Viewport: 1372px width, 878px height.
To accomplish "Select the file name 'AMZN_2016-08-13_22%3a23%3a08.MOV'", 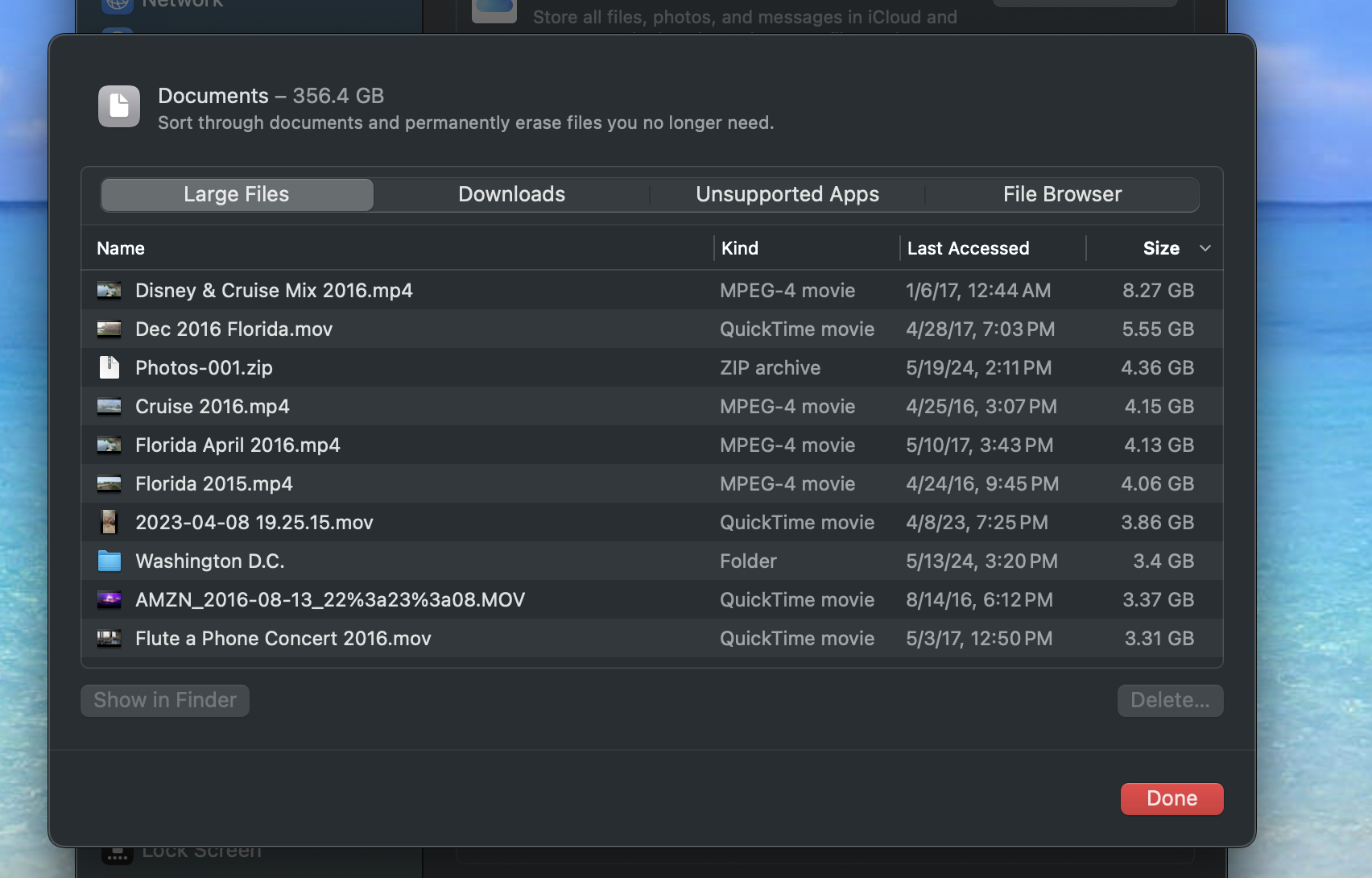I will (x=330, y=599).
